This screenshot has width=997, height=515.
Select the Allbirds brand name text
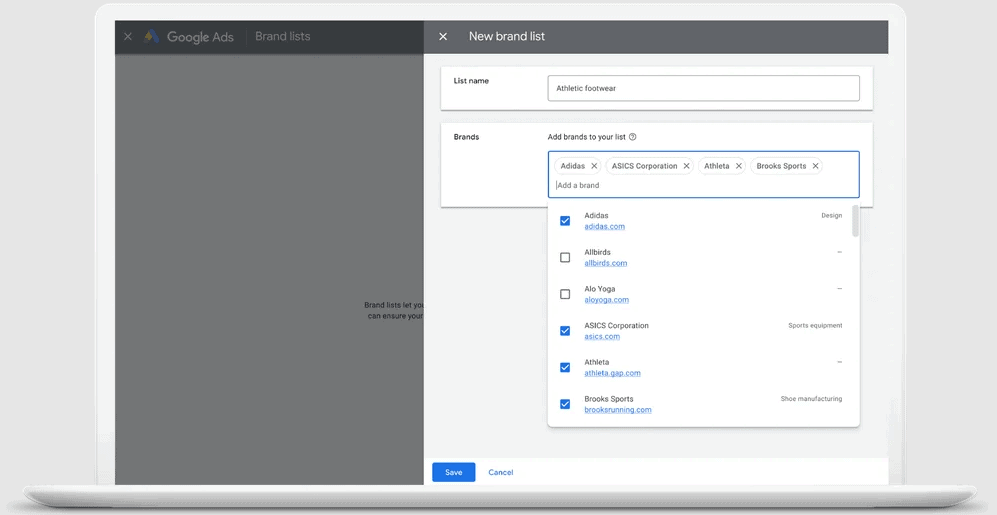click(x=597, y=252)
